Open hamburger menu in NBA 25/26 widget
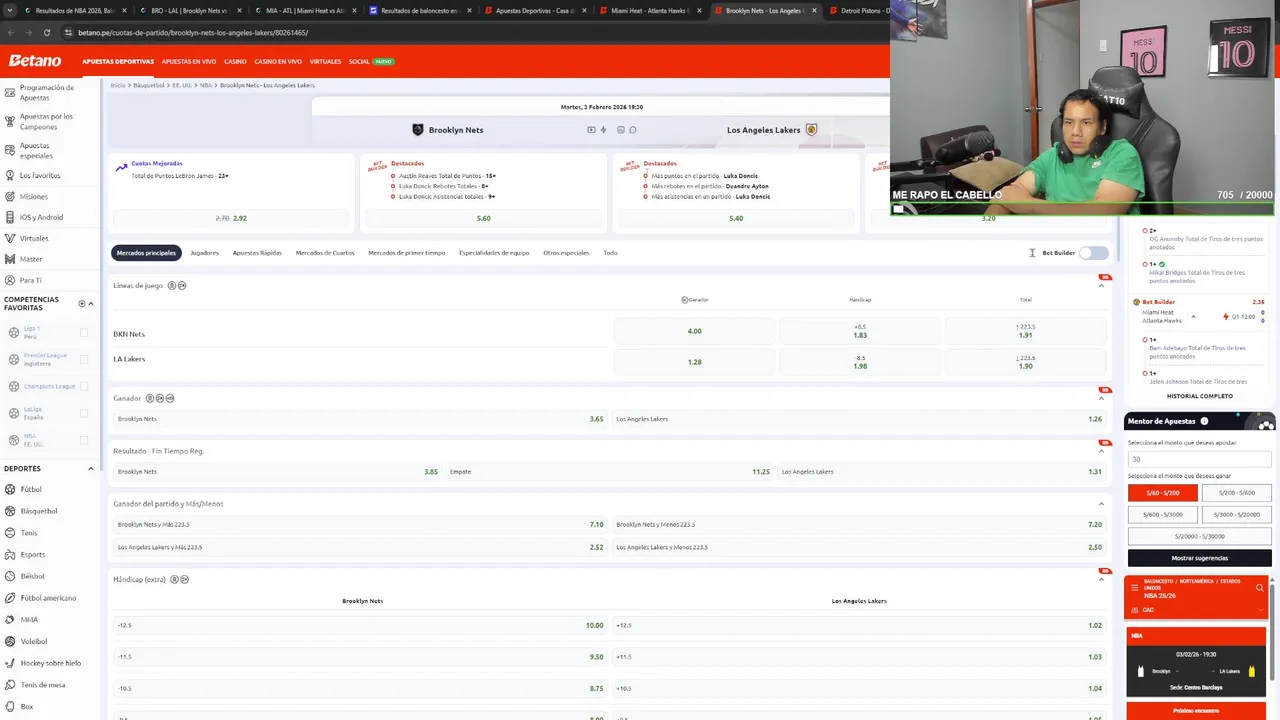 pyautogui.click(x=1135, y=588)
